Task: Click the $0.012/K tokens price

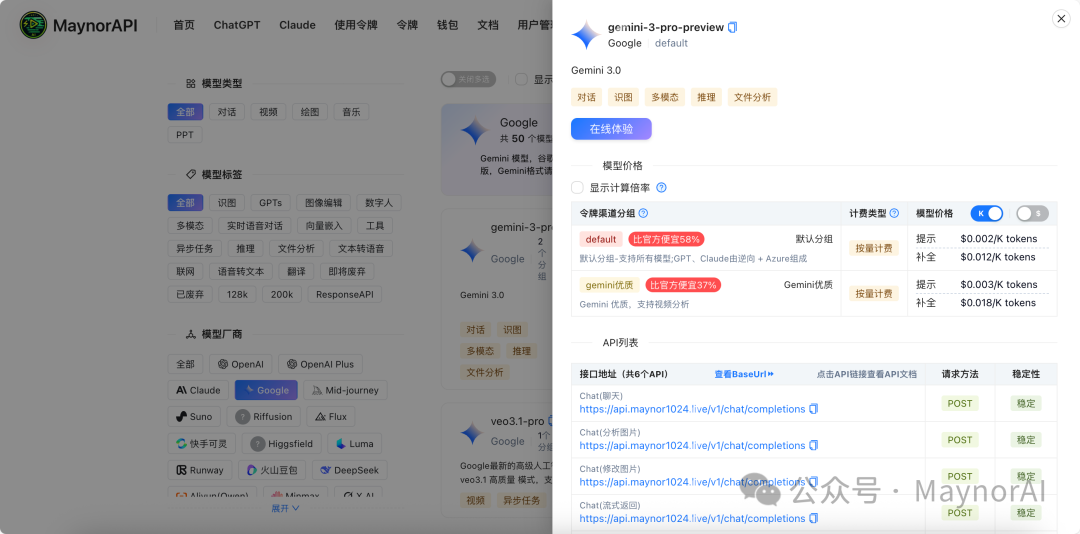Action: click(998, 257)
